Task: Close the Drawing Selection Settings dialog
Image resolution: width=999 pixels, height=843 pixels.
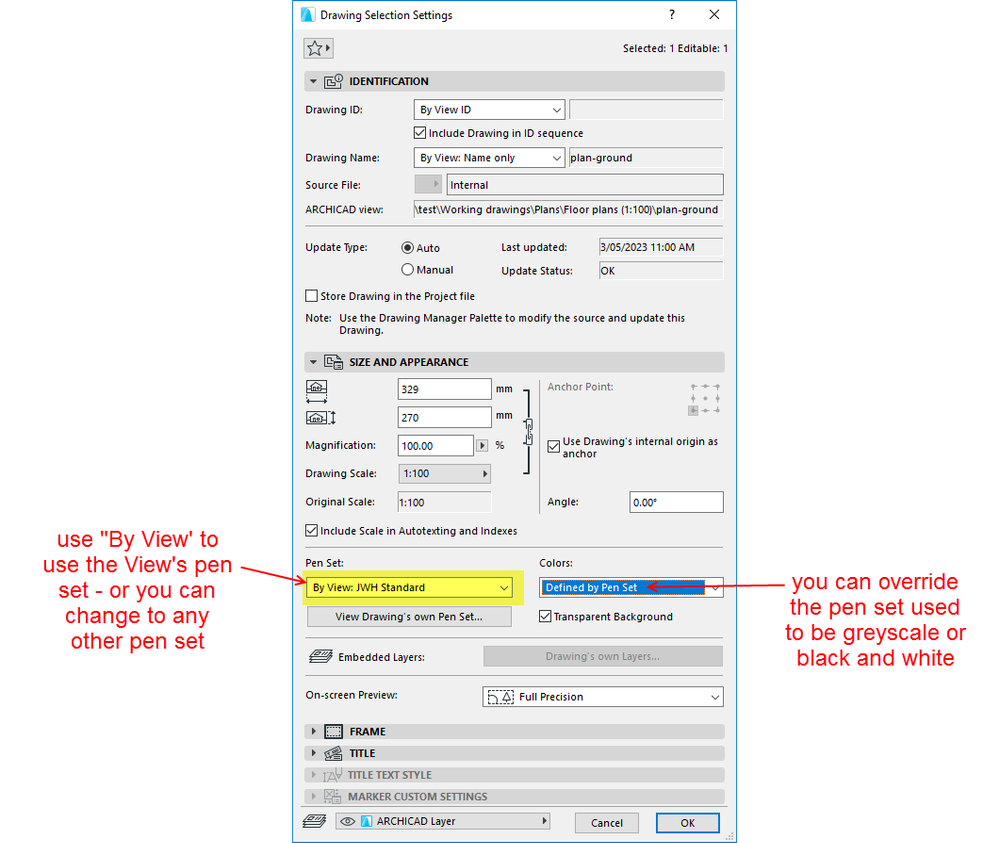Action: coord(714,15)
